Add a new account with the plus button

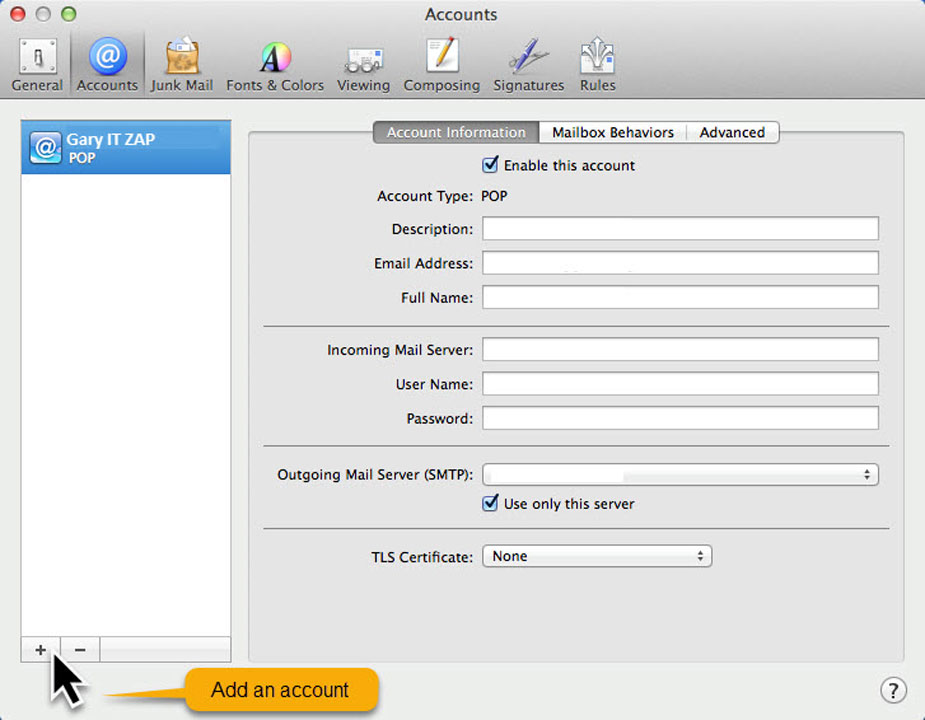38,649
